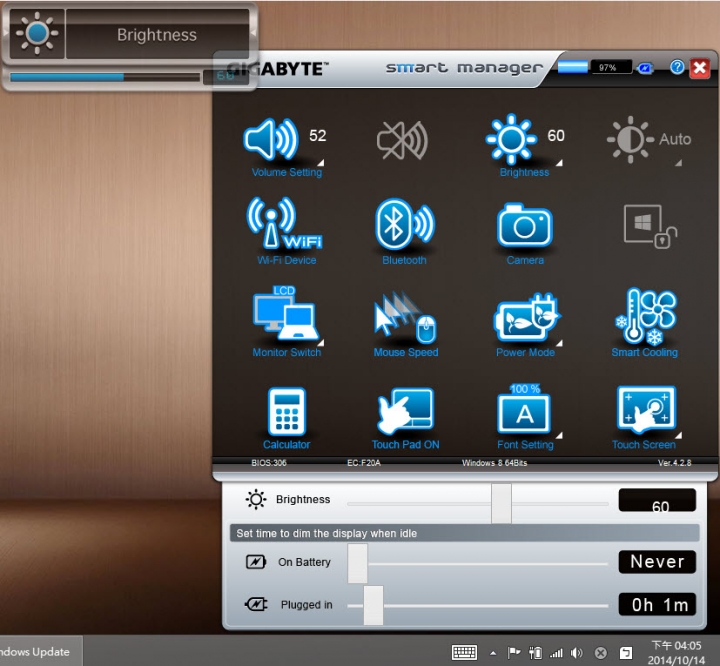The image size is (720, 666).
Task: Click the white square tray icon beside the clock
Action: [626, 653]
